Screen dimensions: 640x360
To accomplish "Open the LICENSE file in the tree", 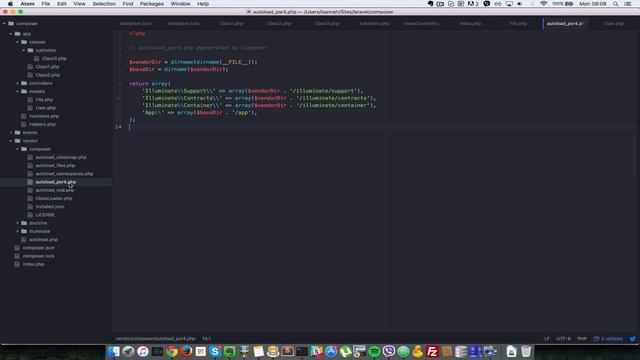I will 45,215.
